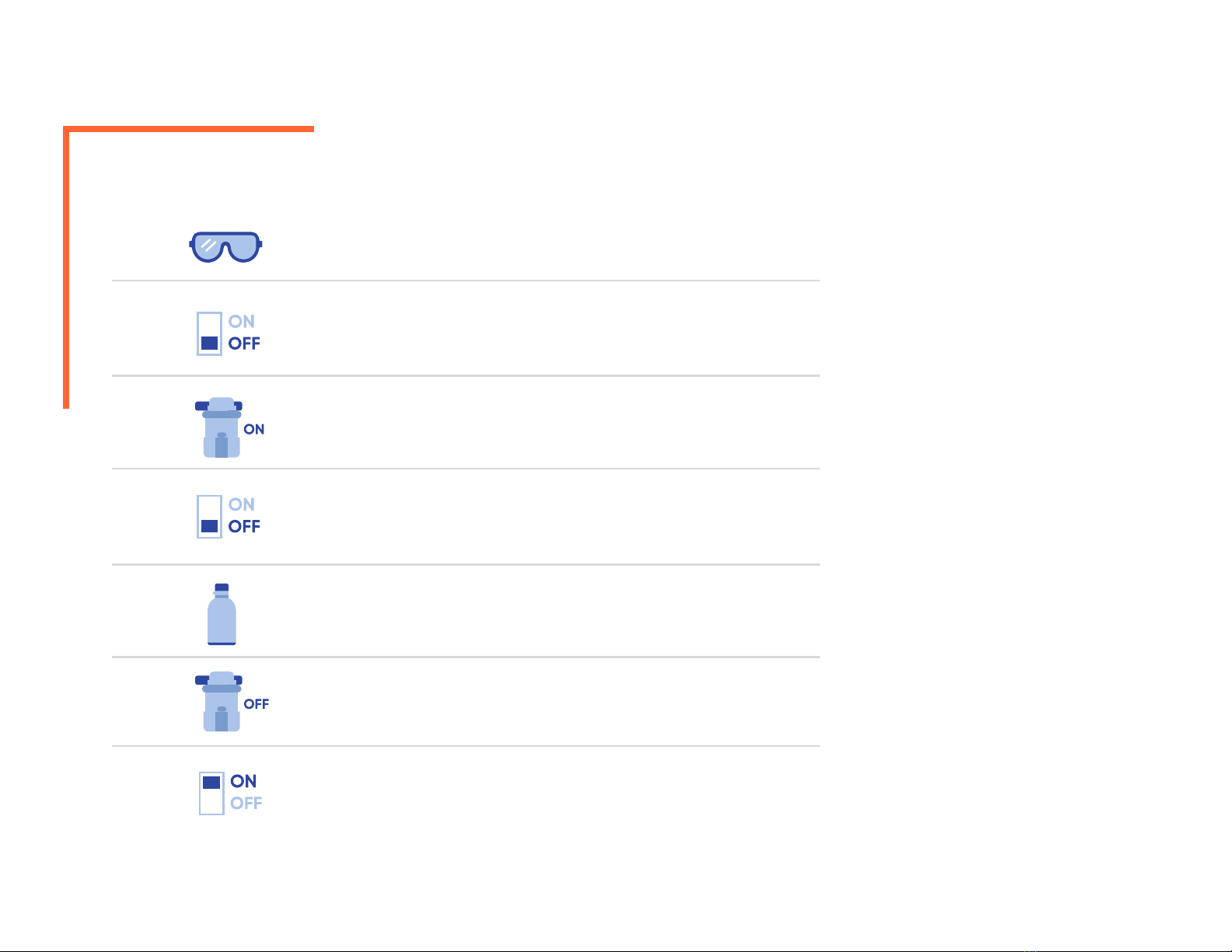The height and width of the screenshot is (952, 1232).
Task: Click faded ON label under the goggles
Action: (x=242, y=322)
